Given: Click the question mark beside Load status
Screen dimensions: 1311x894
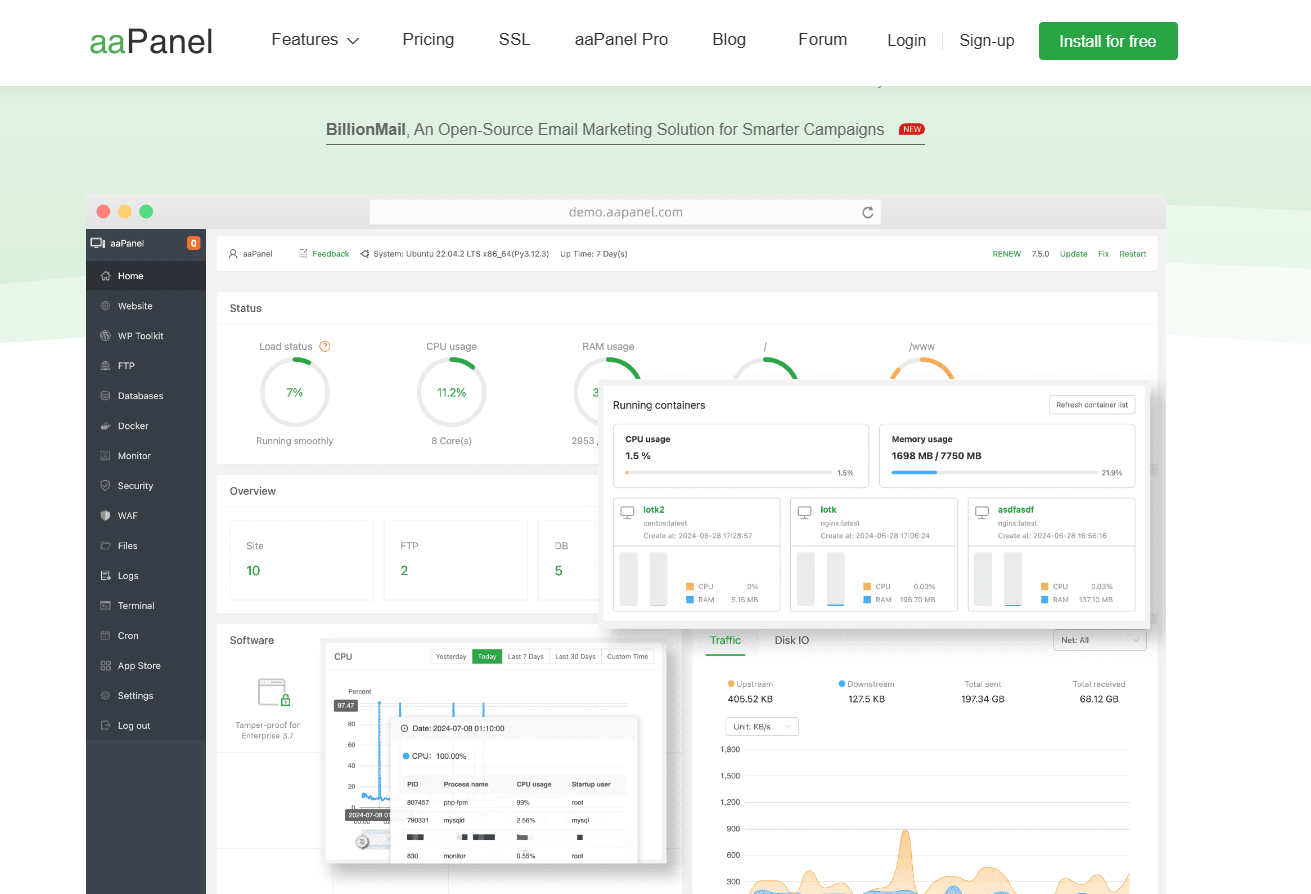Looking at the screenshot, I should tap(325, 346).
